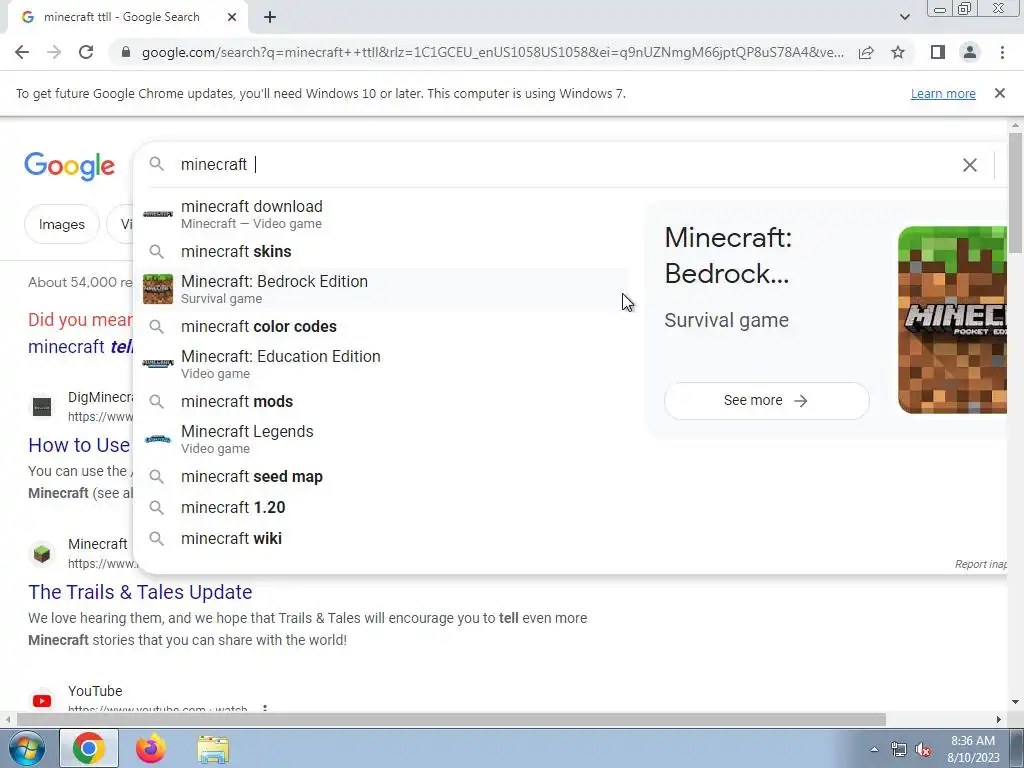Click the Chrome icon in the taskbar
1024x768 pixels.
pos(89,748)
